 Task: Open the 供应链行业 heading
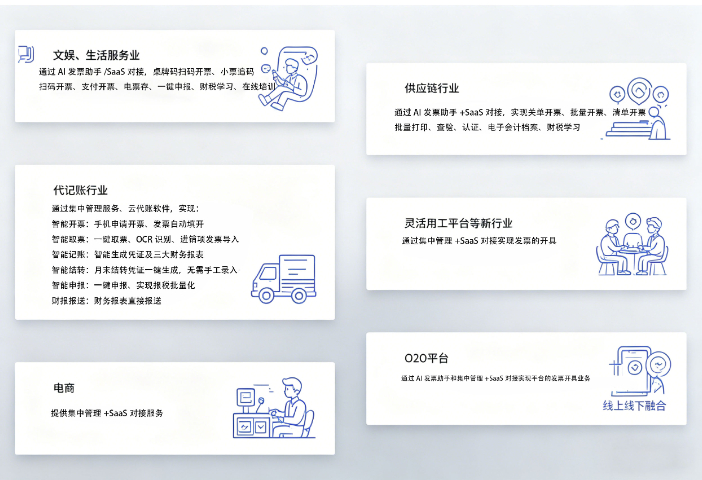tap(432, 88)
